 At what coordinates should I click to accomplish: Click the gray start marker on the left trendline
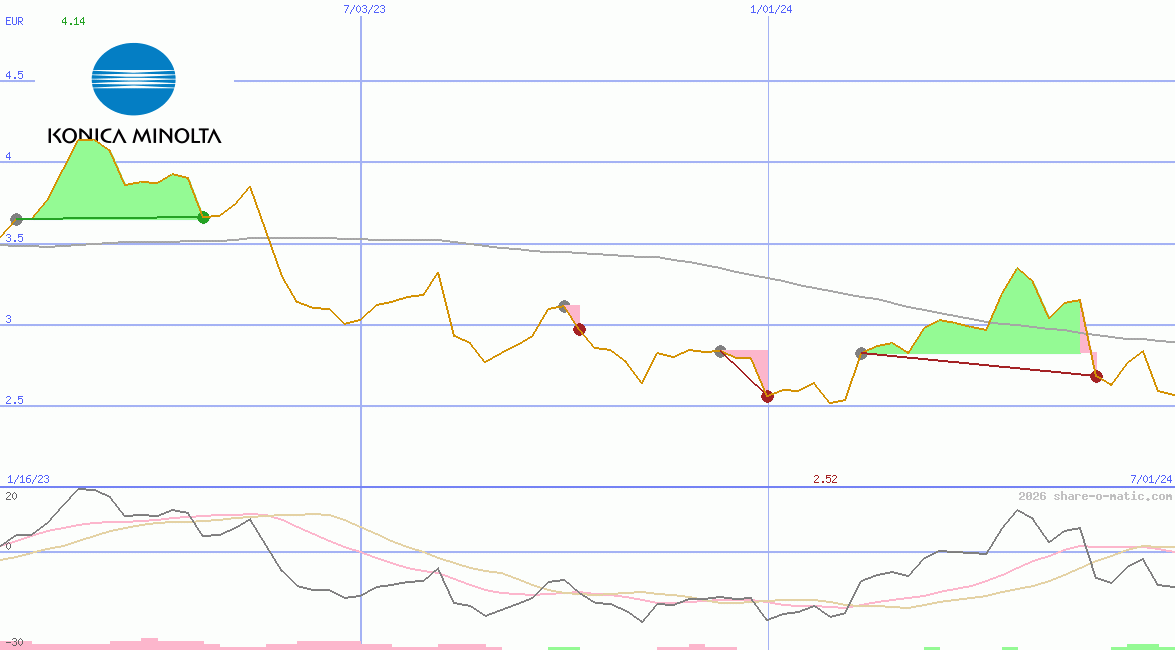tap(16, 218)
